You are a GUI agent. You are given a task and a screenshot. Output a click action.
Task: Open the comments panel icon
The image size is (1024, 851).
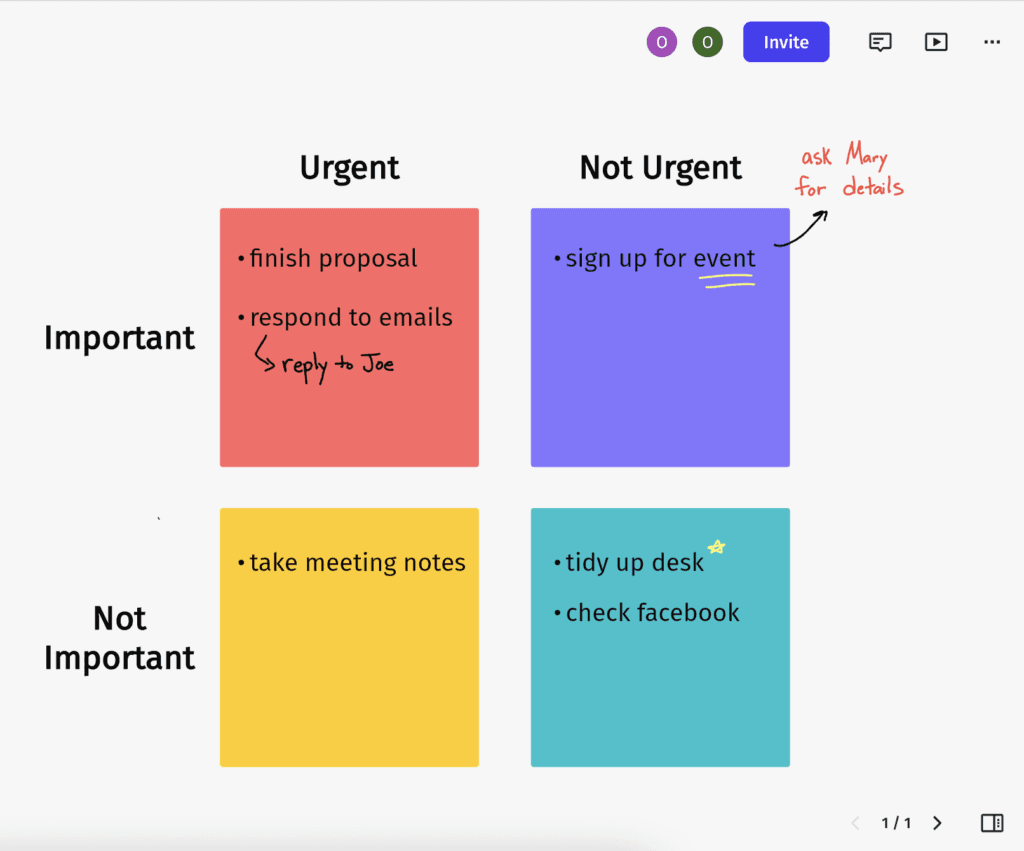(x=880, y=42)
